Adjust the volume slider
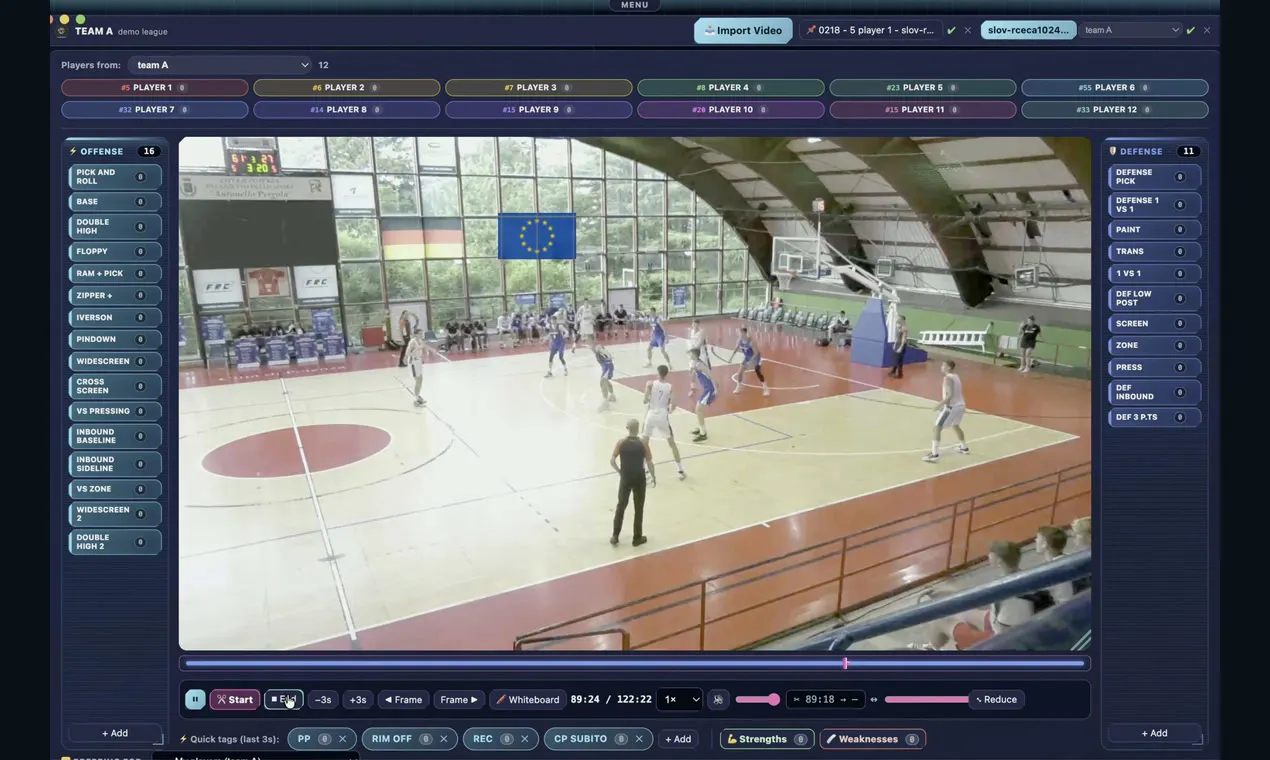The width and height of the screenshot is (1270, 760). pyautogui.click(x=758, y=699)
